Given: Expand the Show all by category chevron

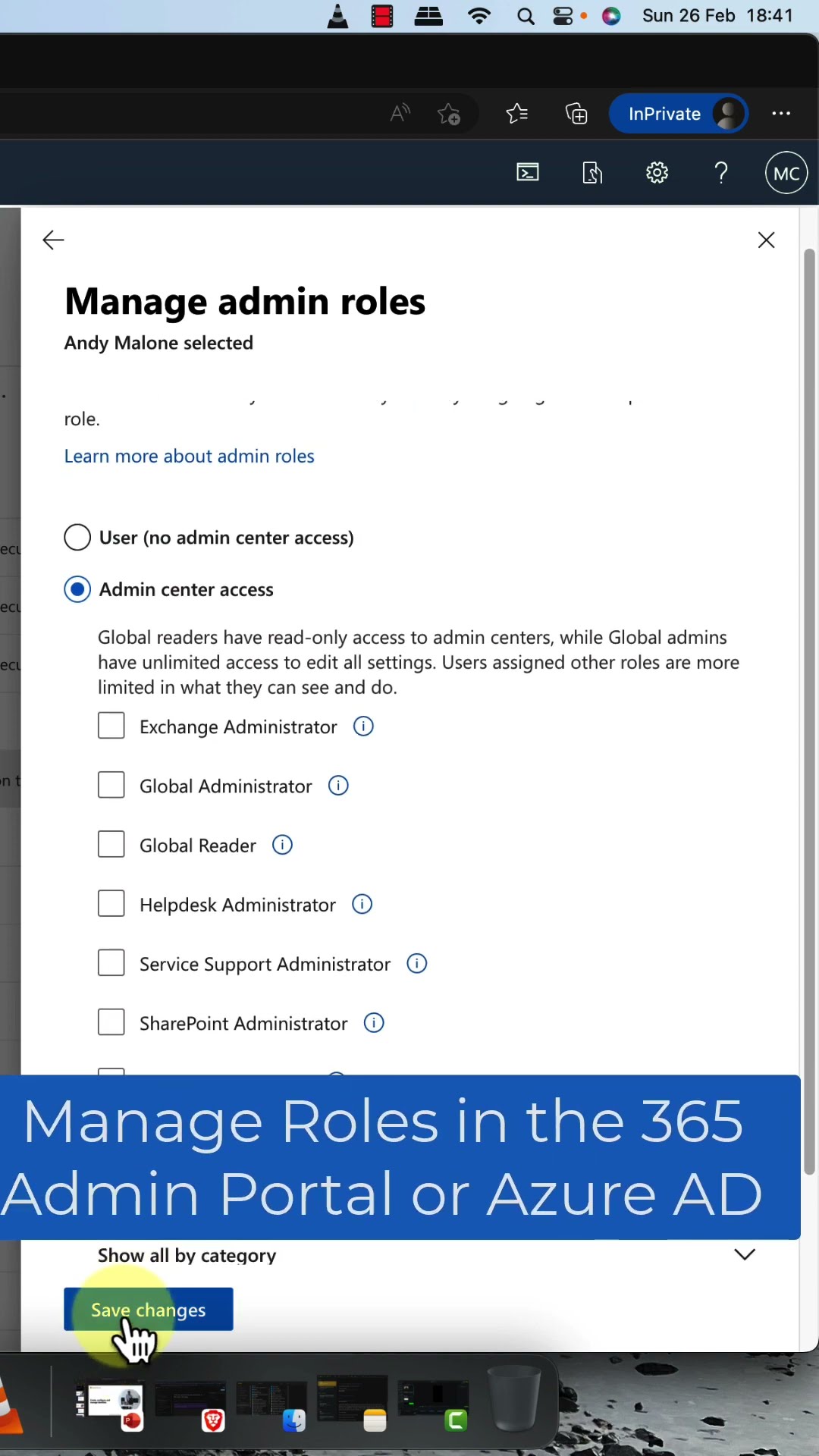Looking at the screenshot, I should click(x=745, y=1255).
